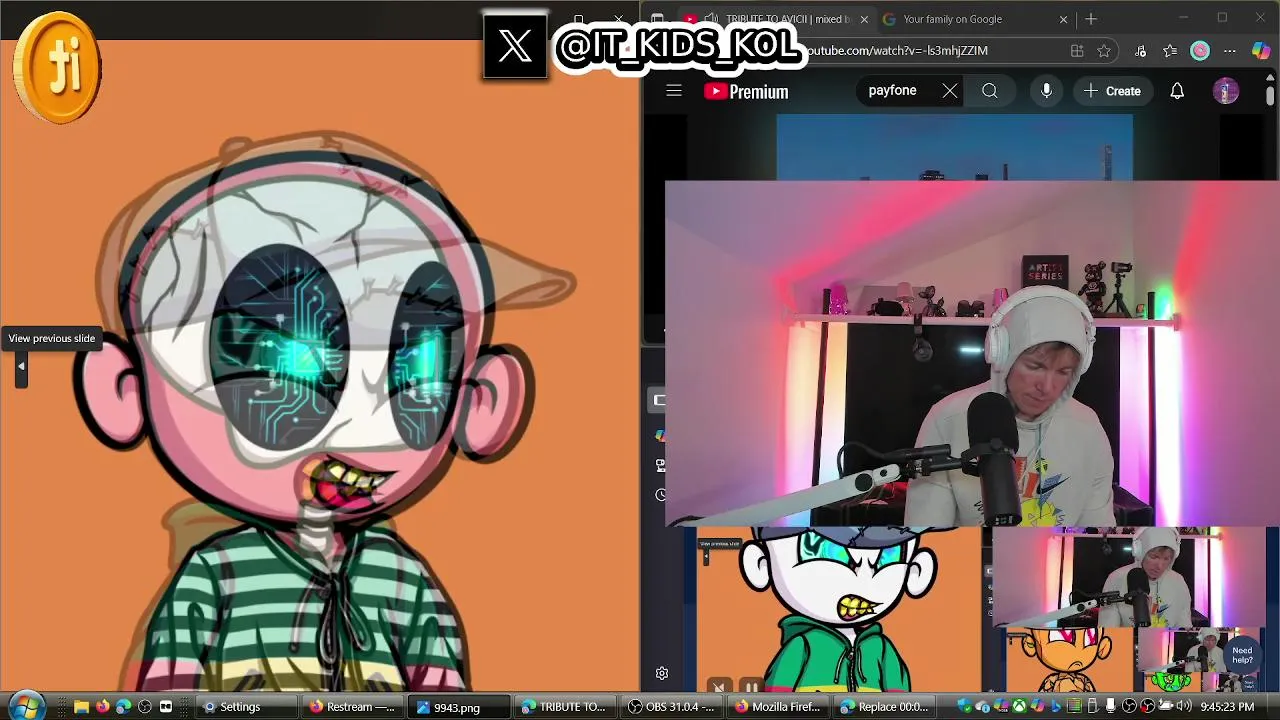1280x720 pixels.
Task: Click the webcam feed thumbnail in preview
Action: tap(1129, 576)
